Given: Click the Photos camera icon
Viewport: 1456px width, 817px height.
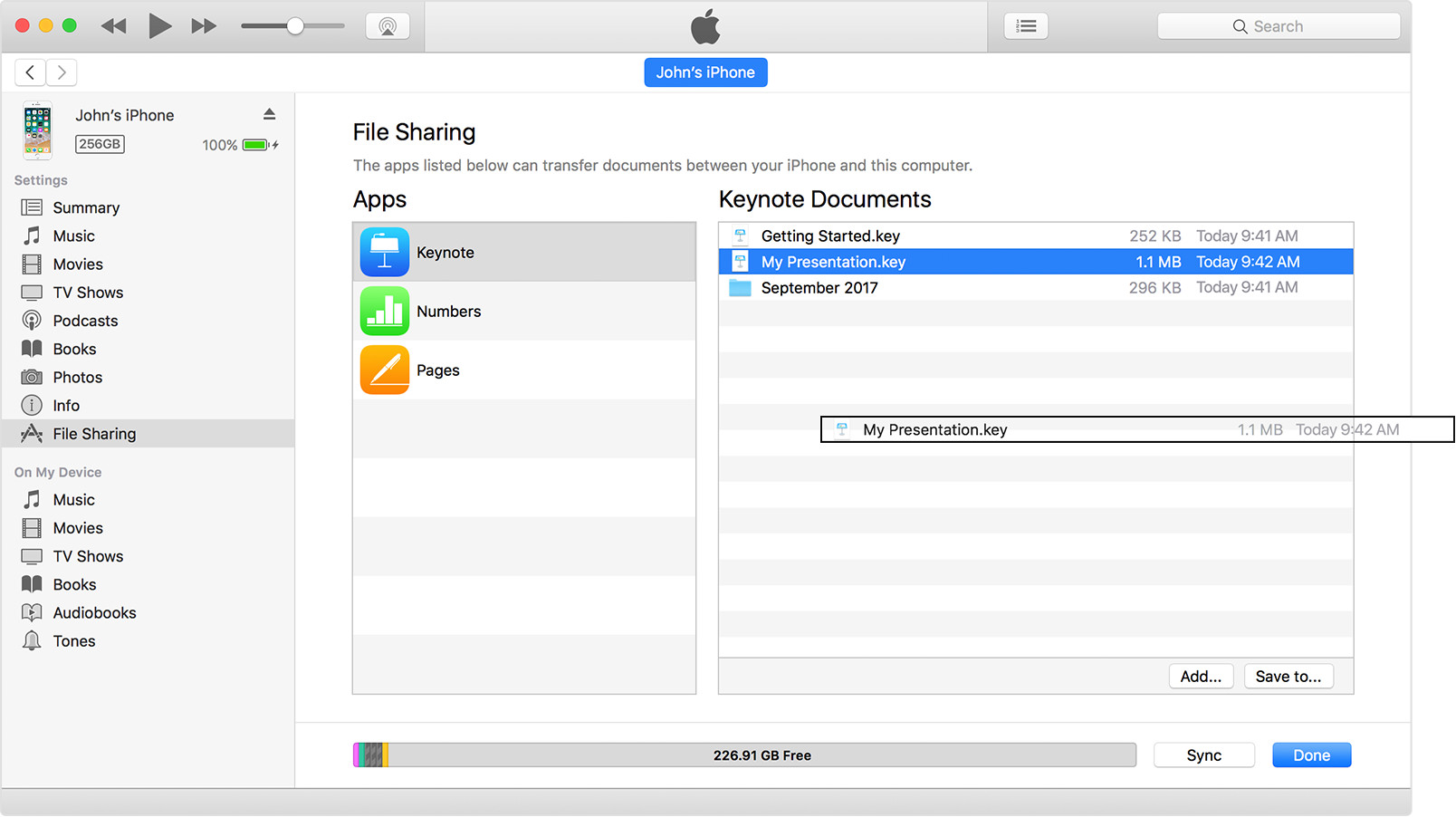Looking at the screenshot, I should 32,377.
